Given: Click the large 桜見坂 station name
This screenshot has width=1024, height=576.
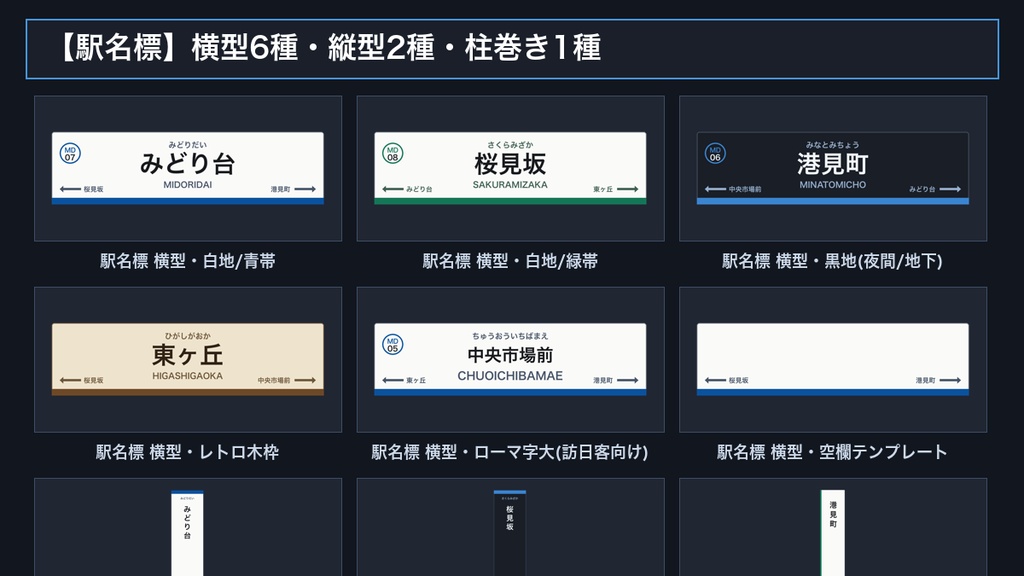Looking at the screenshot, I should (x=511, y=164).
